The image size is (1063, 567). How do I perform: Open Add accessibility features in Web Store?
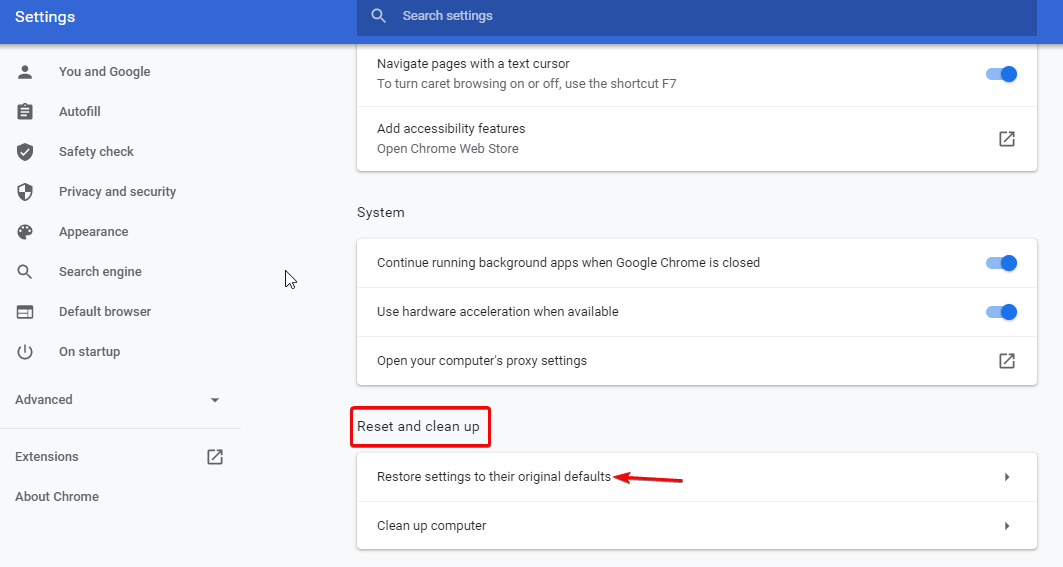[1007, 139]
